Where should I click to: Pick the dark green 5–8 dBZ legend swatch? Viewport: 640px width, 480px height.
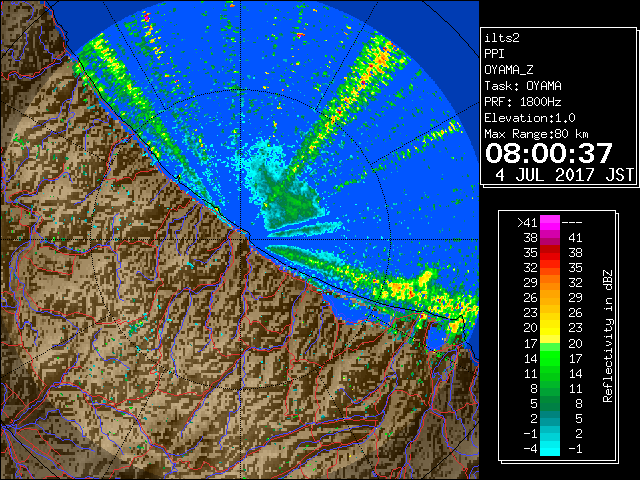(x=550, y=403)
